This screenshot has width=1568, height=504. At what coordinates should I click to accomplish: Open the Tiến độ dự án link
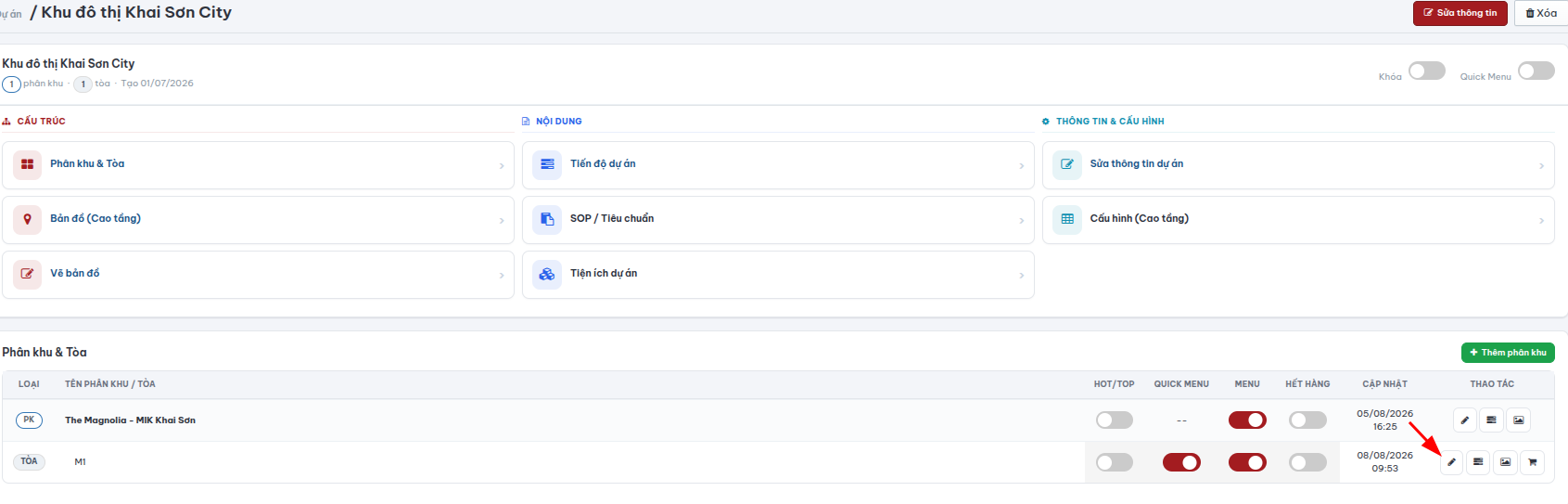coord(603,163)
